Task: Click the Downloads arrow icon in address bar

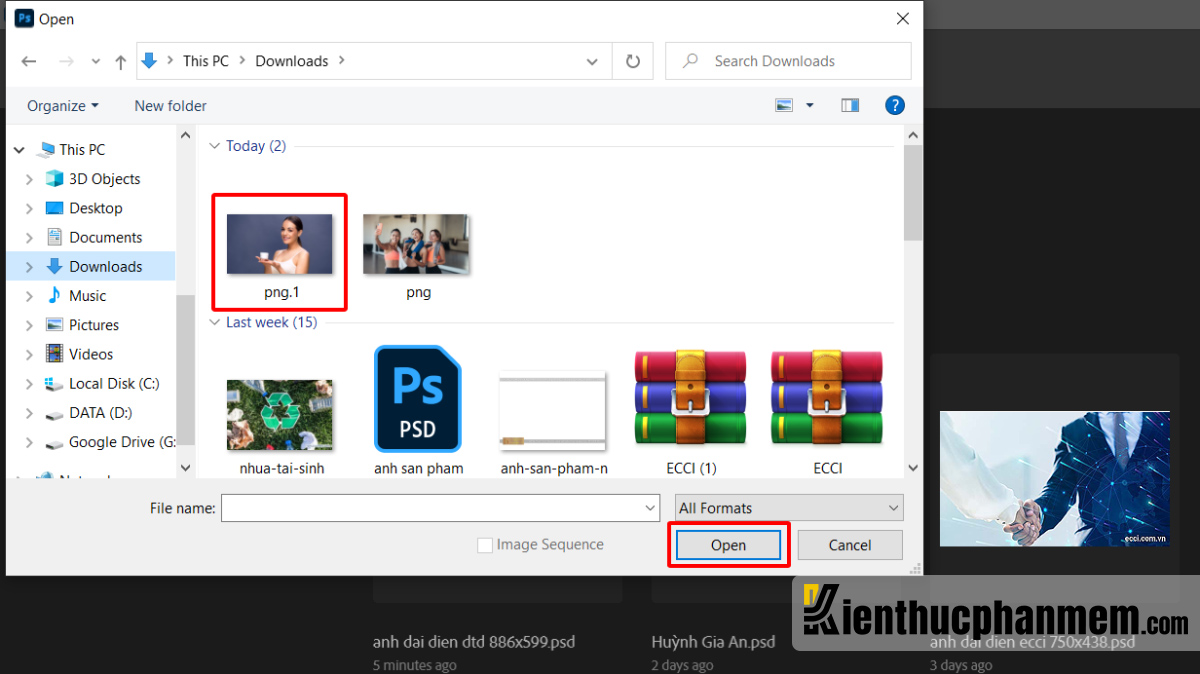Action: coord(150,61)
